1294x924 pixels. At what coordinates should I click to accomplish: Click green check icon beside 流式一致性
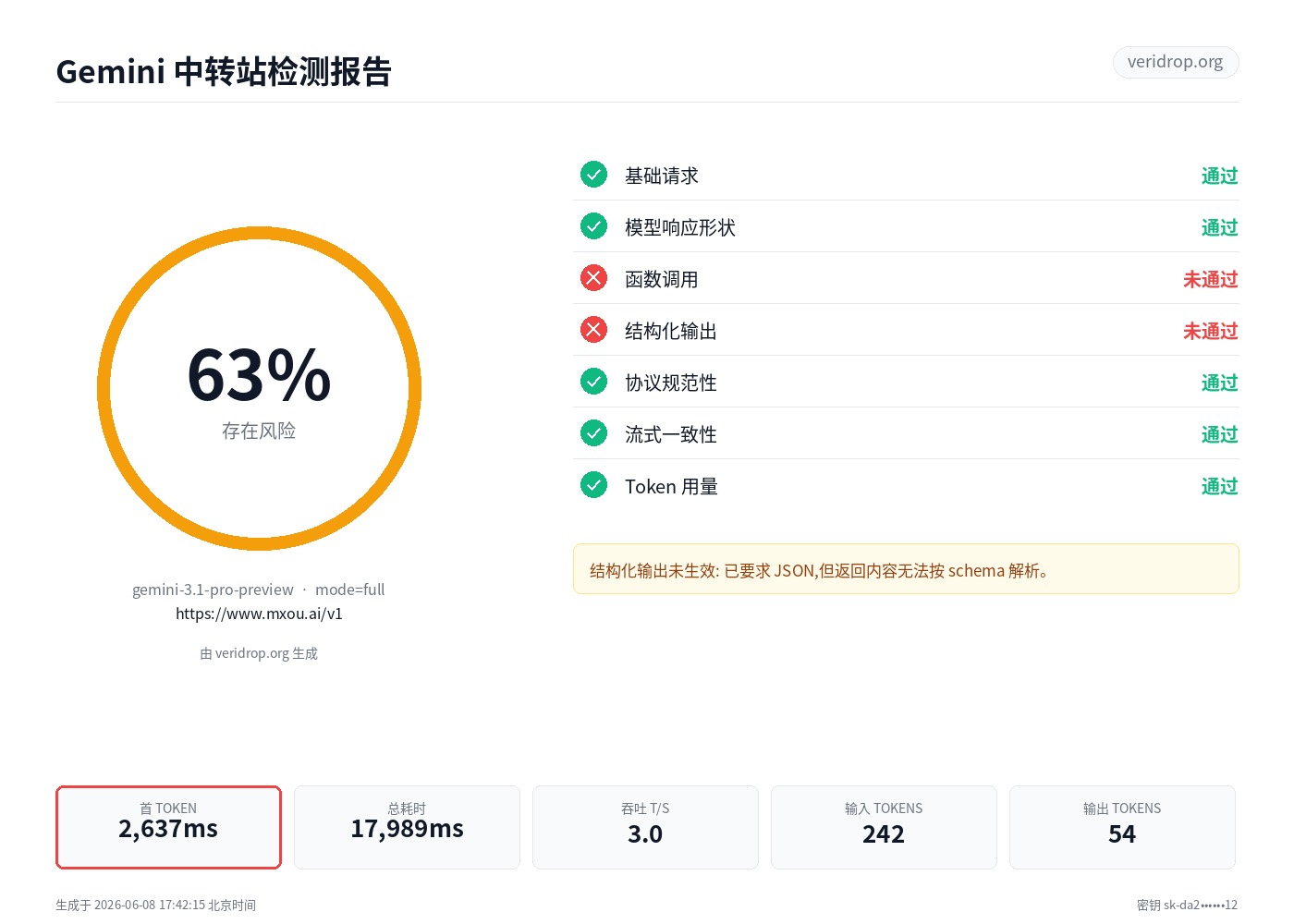click(x=593, y=433)
